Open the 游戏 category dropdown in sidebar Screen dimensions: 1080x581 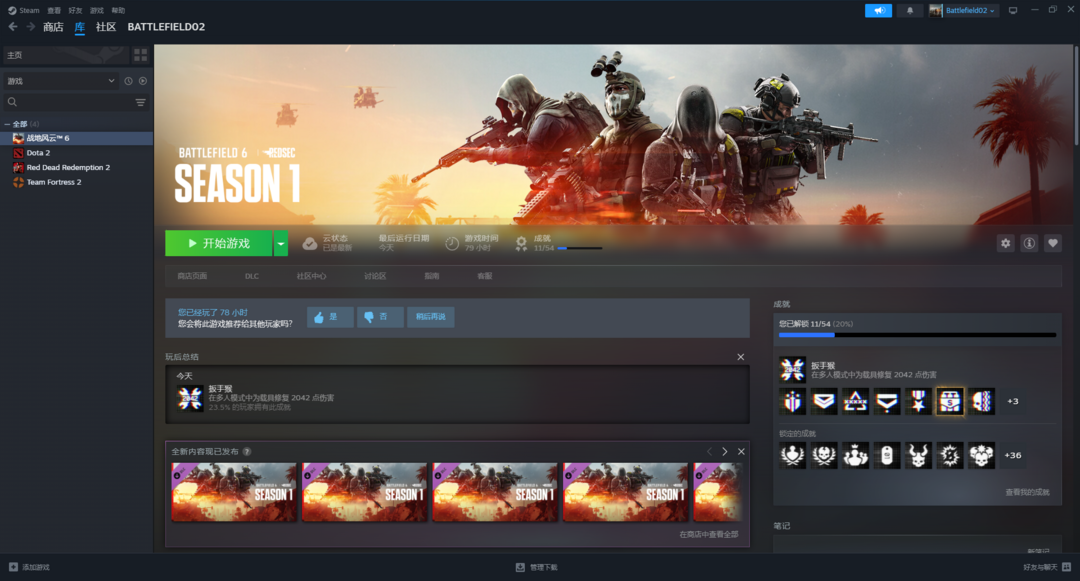[x=60, y=81]
